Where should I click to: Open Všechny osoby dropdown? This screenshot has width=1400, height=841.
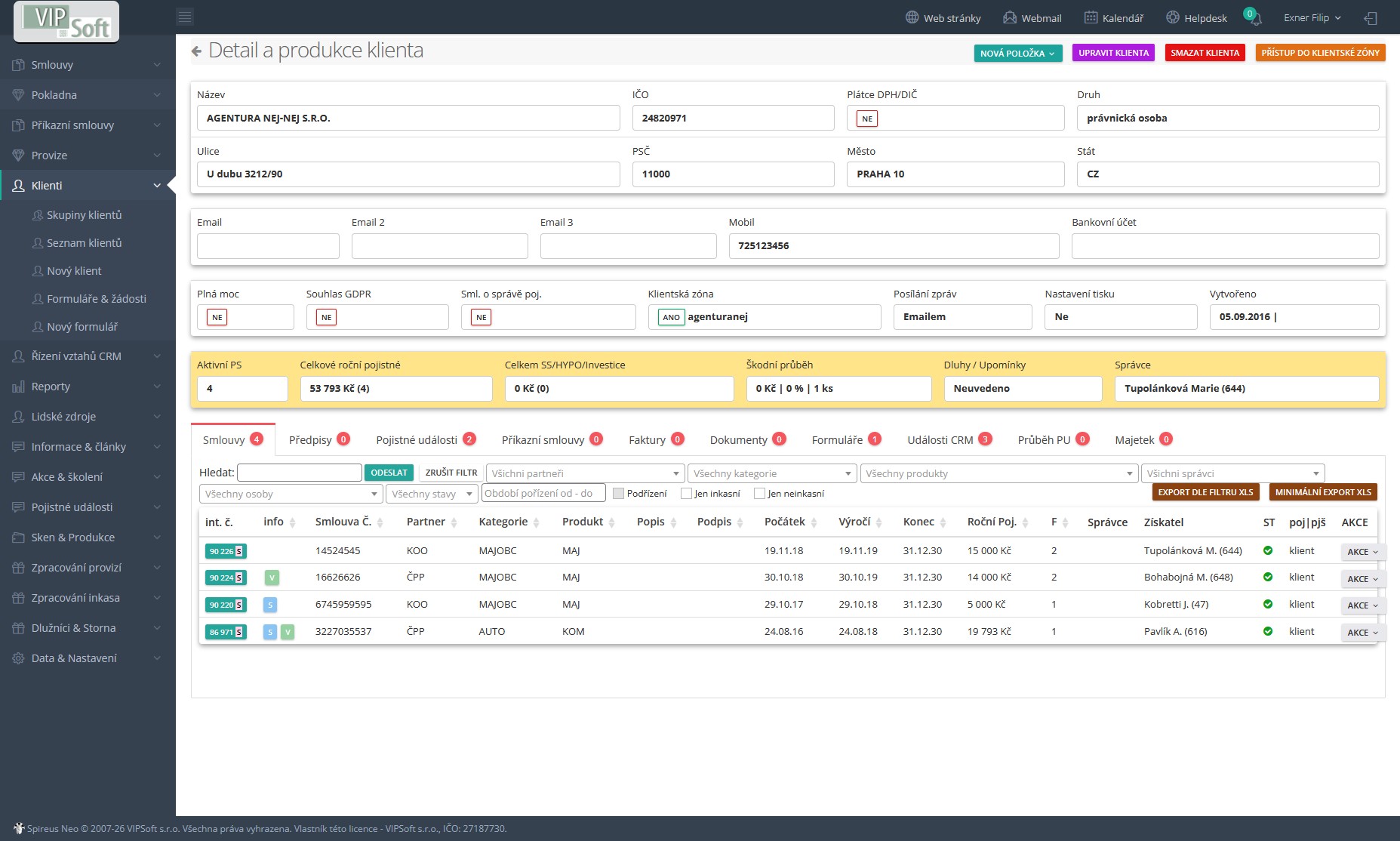point(291,494)
